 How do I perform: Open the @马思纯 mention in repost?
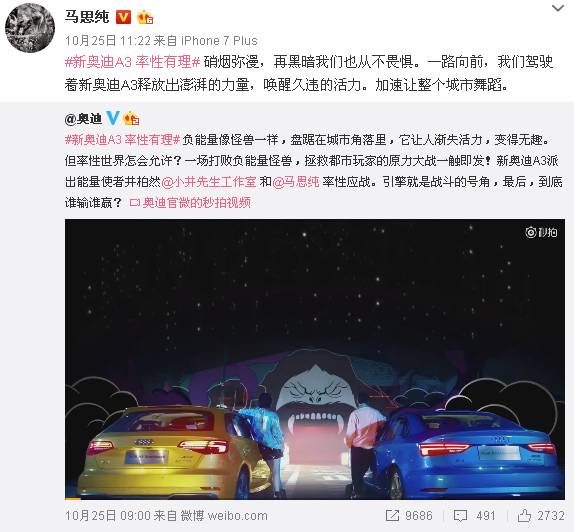pyautogui.click(x=296, y=182)
